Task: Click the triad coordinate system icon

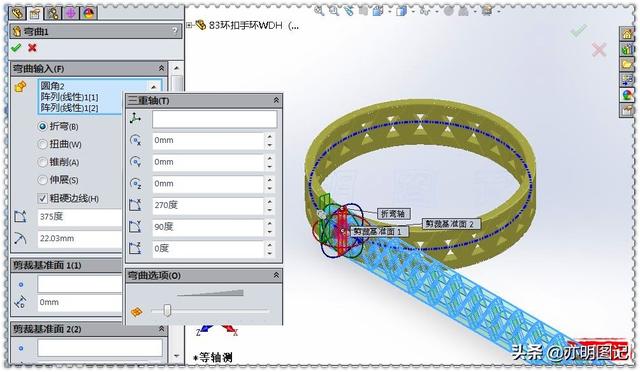Action: (x=135, y=119)
